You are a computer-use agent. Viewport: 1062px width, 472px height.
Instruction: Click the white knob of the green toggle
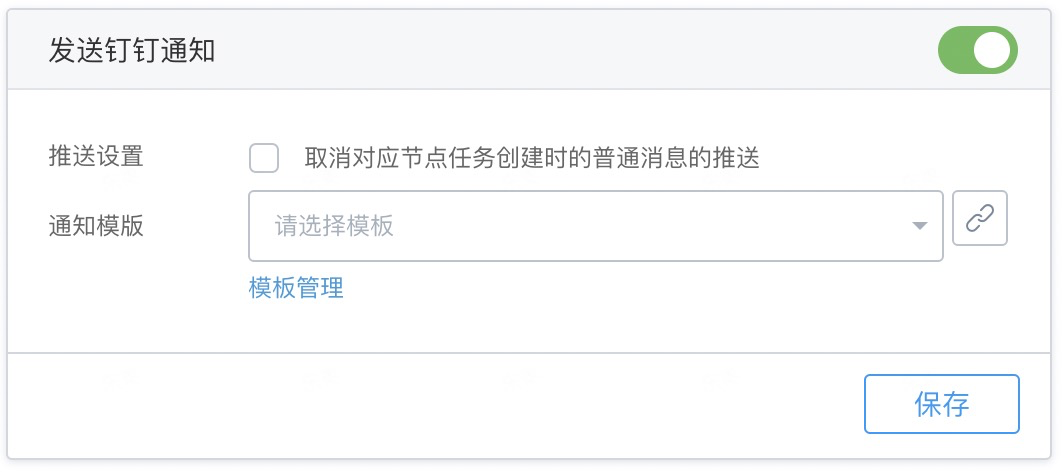[993, 51]
